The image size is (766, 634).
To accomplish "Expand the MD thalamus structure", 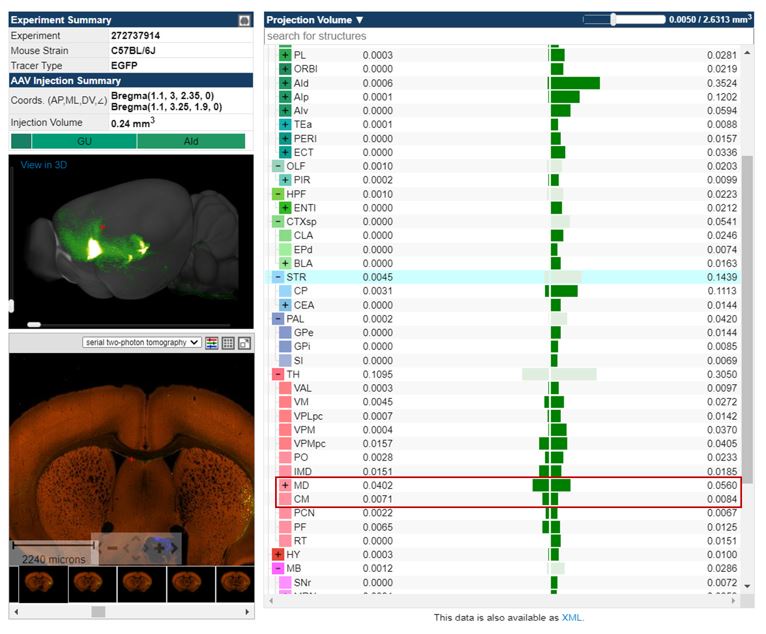I will (x=285, y=485).
